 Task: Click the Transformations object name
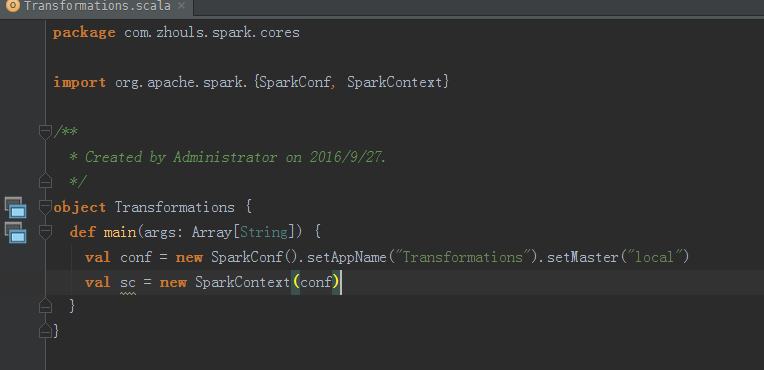click(x=174, y=207)
